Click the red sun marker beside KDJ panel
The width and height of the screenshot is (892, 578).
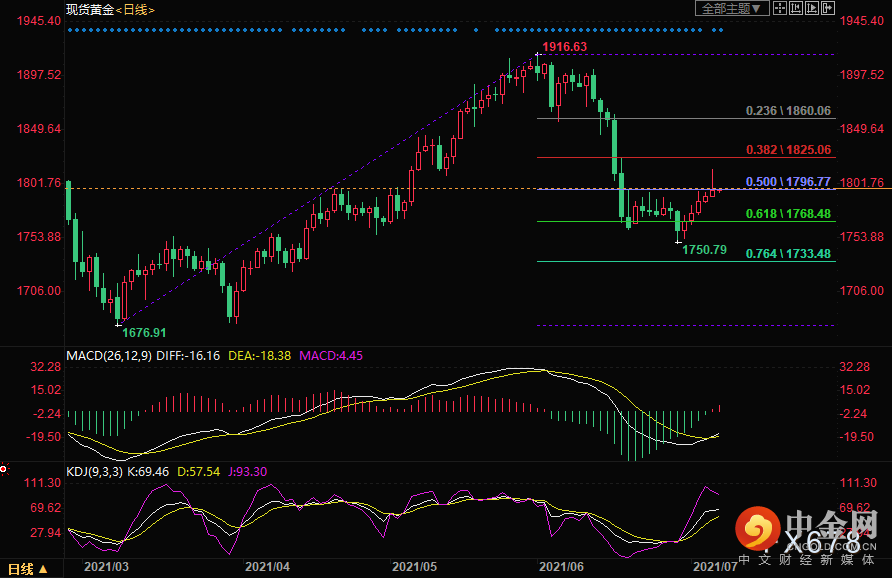[x=4, y=468]
